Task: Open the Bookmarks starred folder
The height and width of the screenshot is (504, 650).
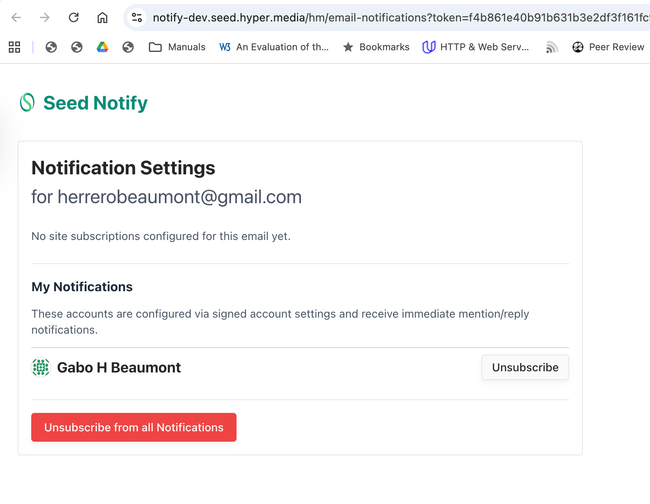Action: (x=376, y=47)
